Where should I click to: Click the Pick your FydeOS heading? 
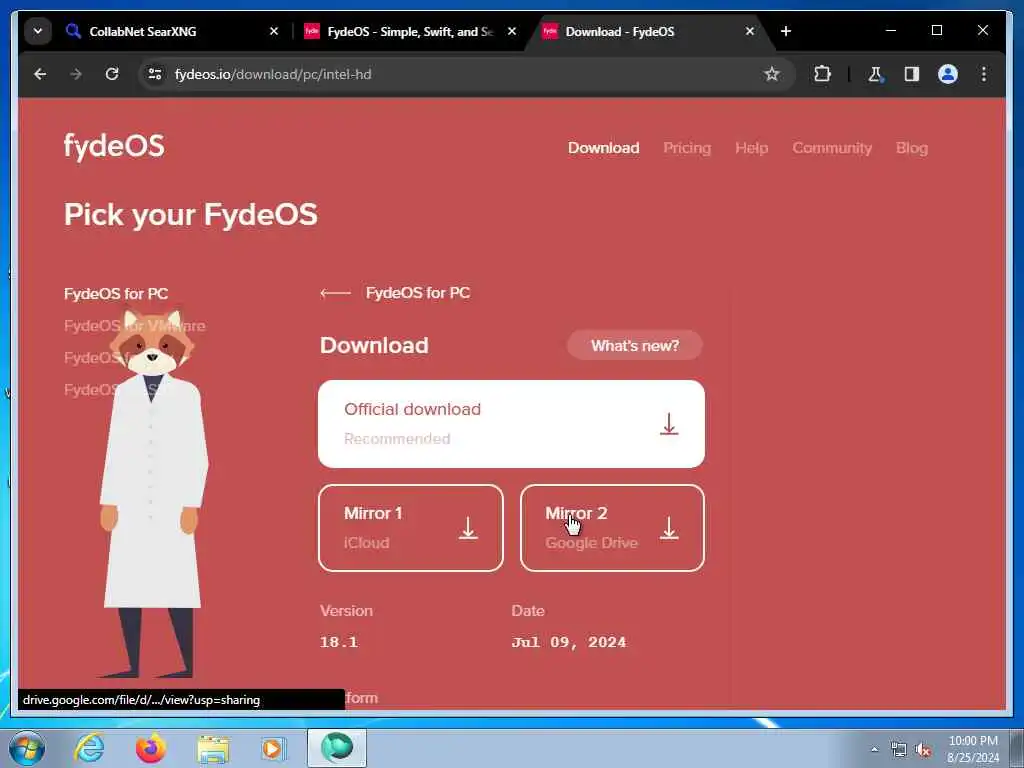pyautogui.click(x=191, y=215)
